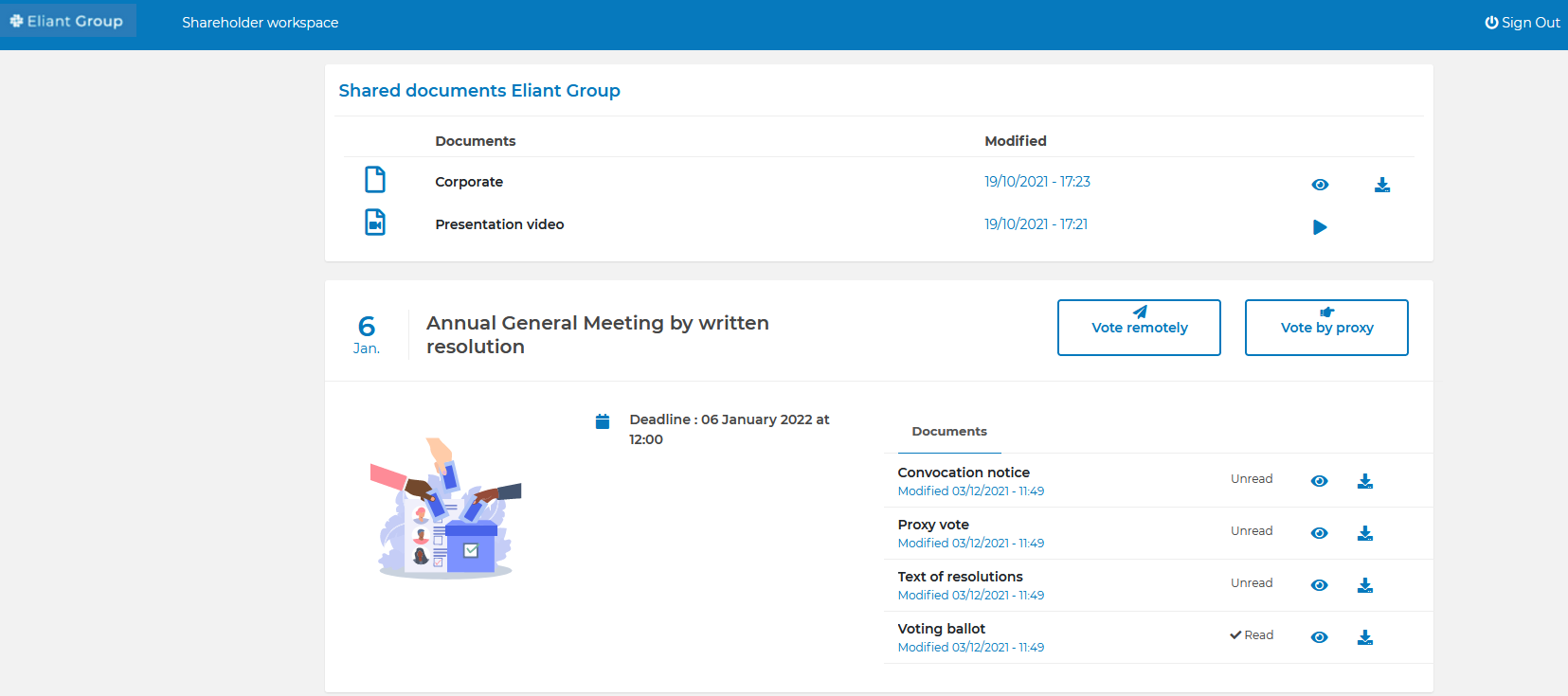The width and height of the screenshot is (1568, 696).
Task: Sign out of the workspace
Action: click(1523, 23)
